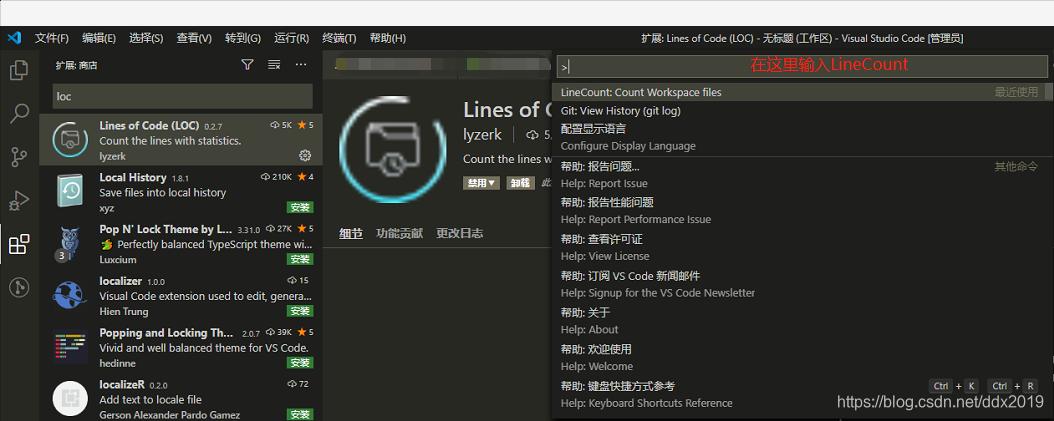Click the filter extensions funnel icon
Image resolution: width=1054 pixels, height=421 pixels.
(x=247, y=65)
